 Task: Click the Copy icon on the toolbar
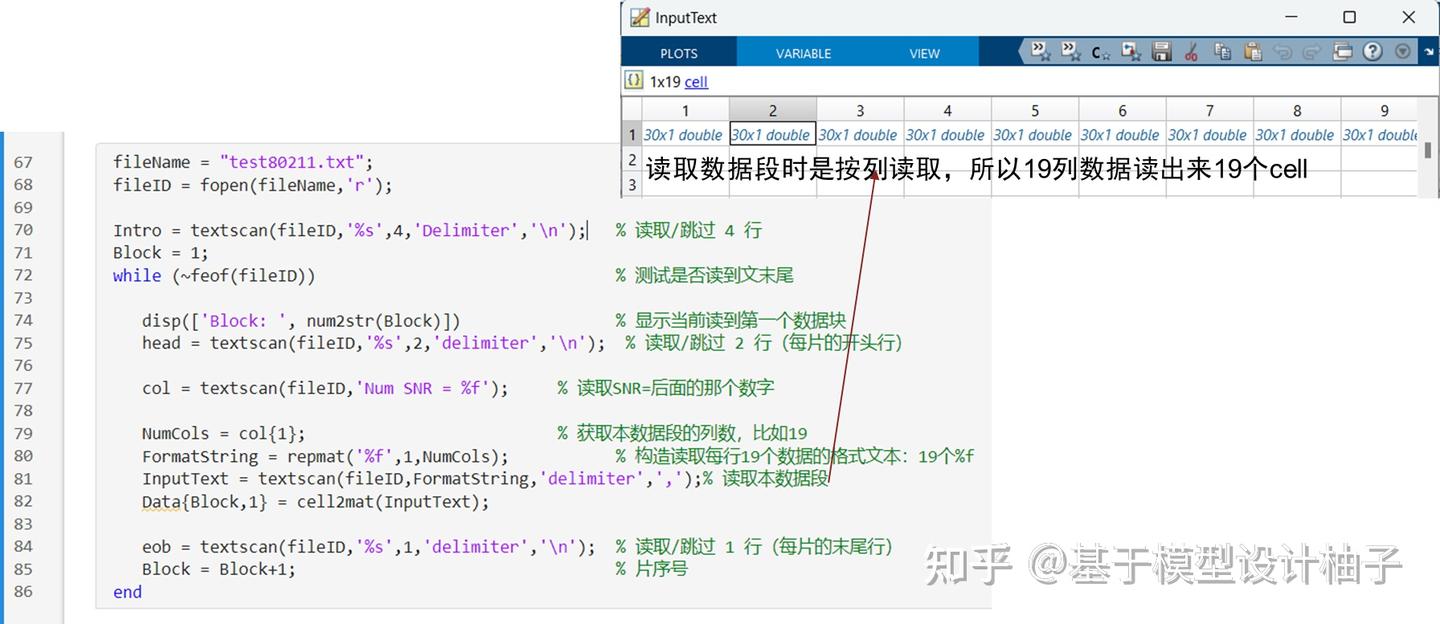pos(1222,52)
